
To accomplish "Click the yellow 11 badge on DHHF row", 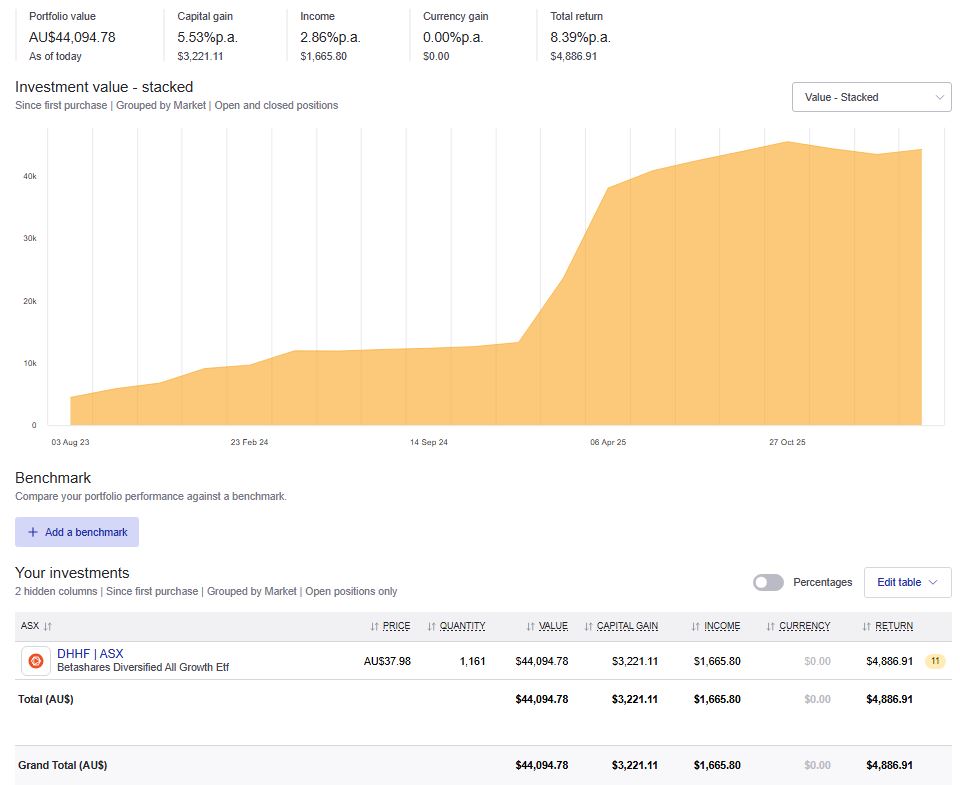I will (935, 661).
